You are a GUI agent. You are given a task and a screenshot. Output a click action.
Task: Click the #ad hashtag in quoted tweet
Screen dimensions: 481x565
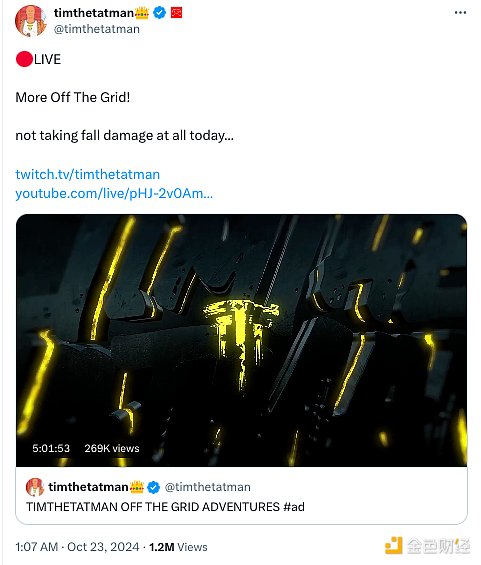pos(294,507)
